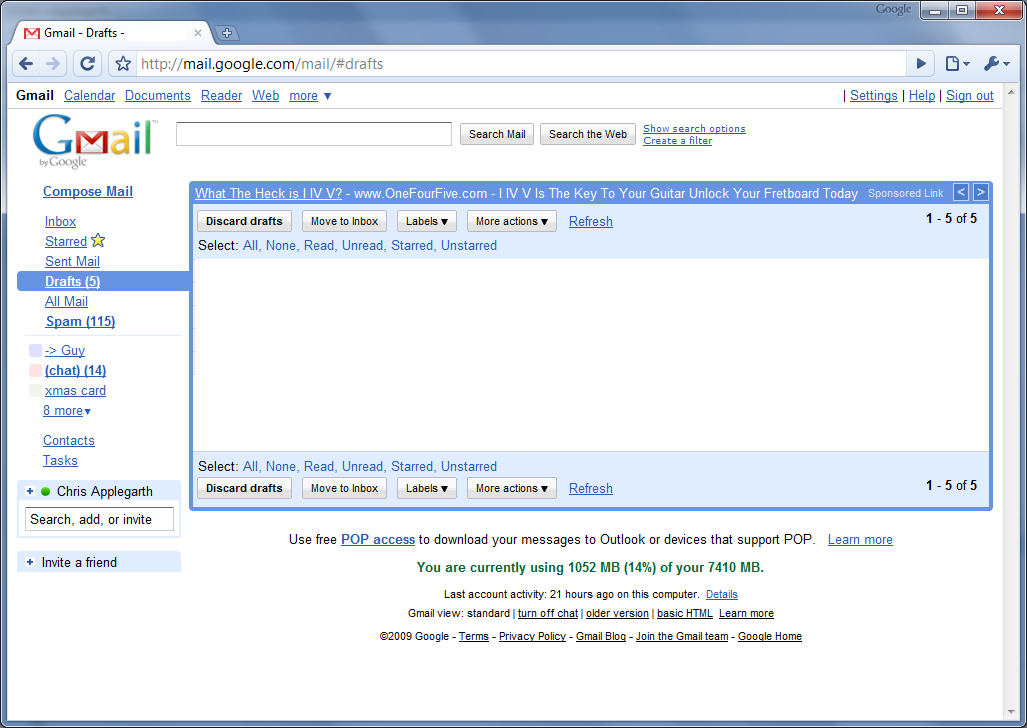Click the Compose Mail link

tap(88, 192)
